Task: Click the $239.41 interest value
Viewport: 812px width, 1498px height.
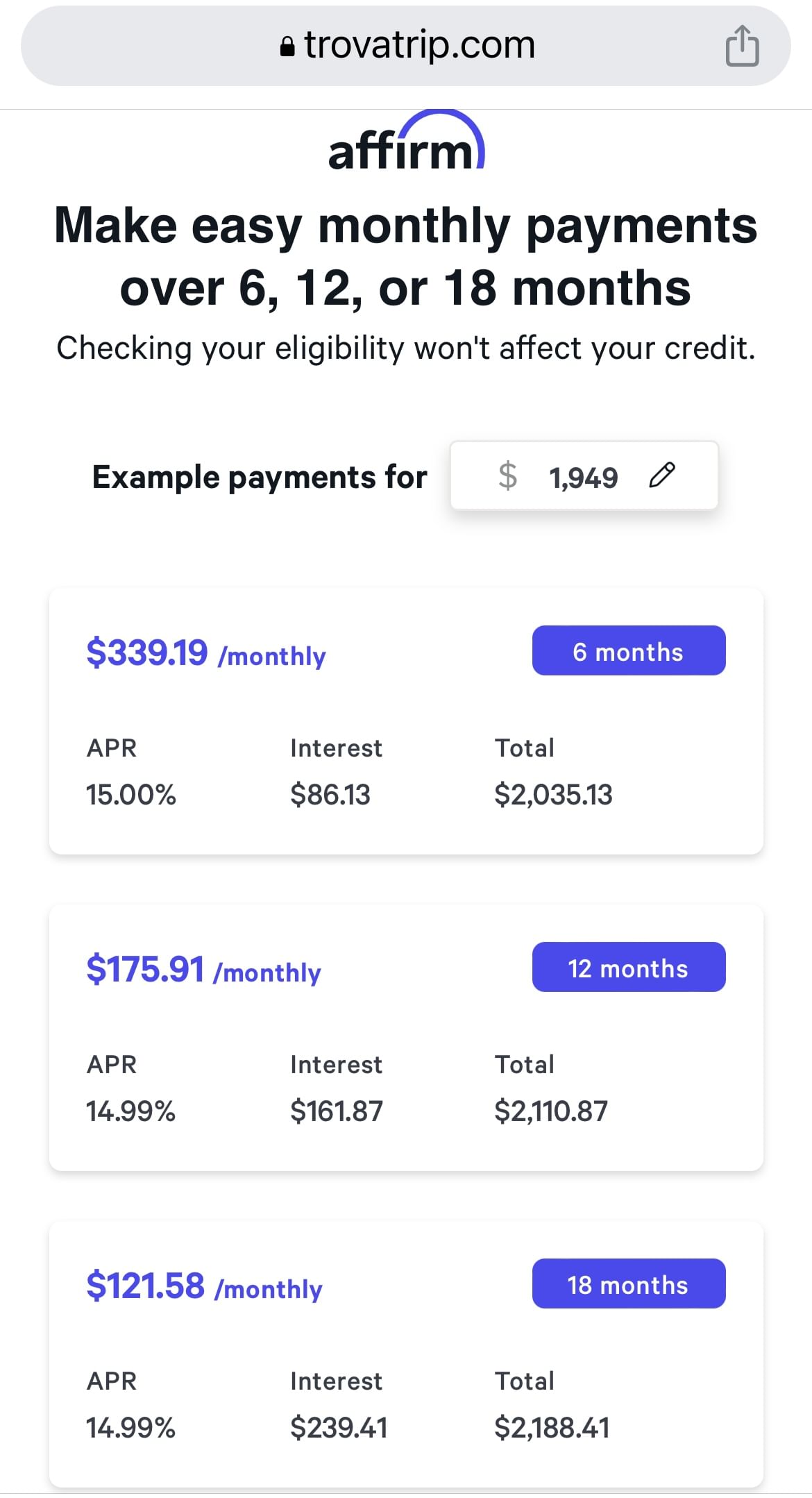Action: point(339,1428)
